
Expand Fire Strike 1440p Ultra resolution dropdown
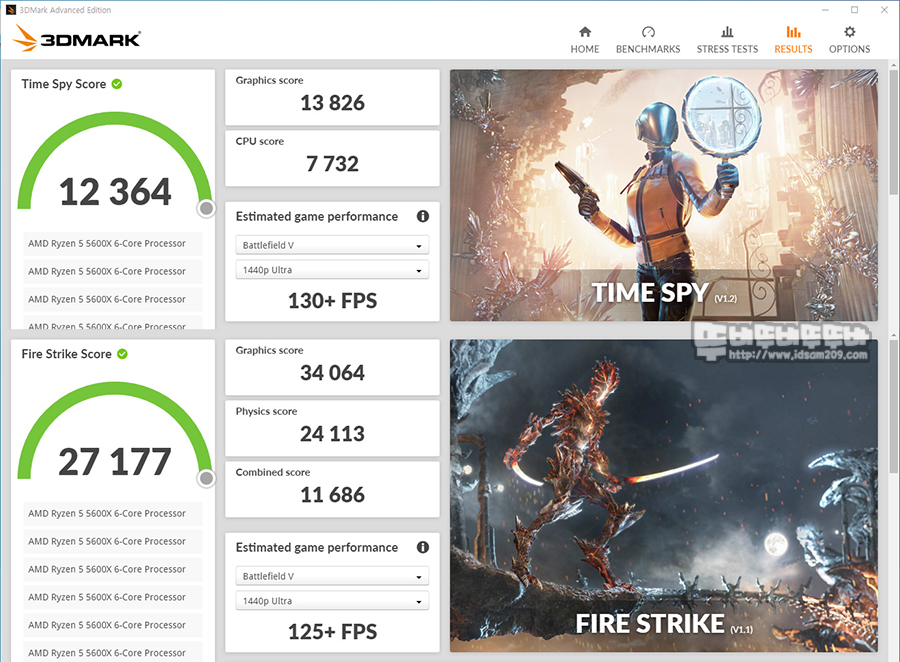332,601
